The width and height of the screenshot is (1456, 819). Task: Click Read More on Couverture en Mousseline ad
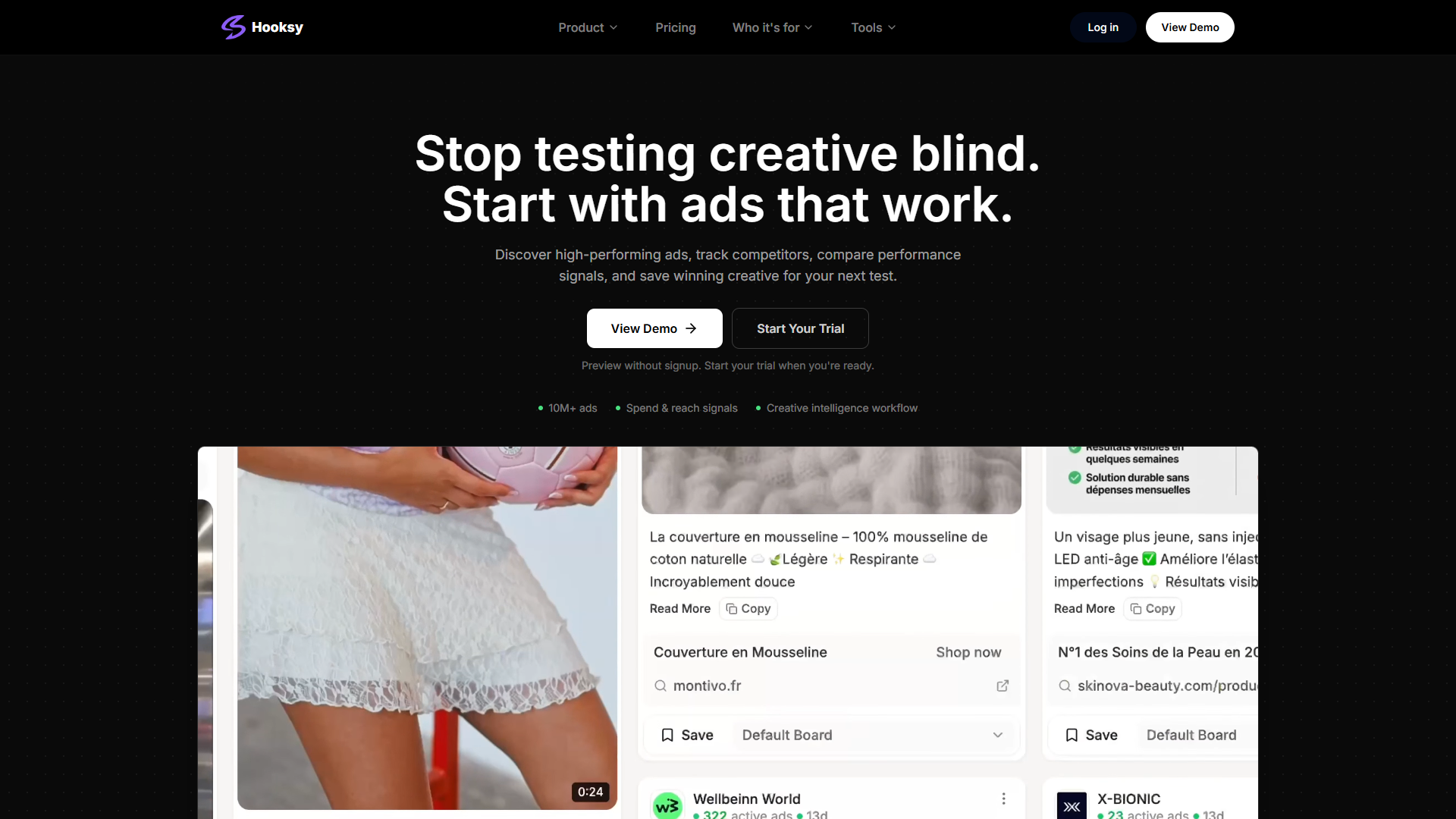click(679, 608)
